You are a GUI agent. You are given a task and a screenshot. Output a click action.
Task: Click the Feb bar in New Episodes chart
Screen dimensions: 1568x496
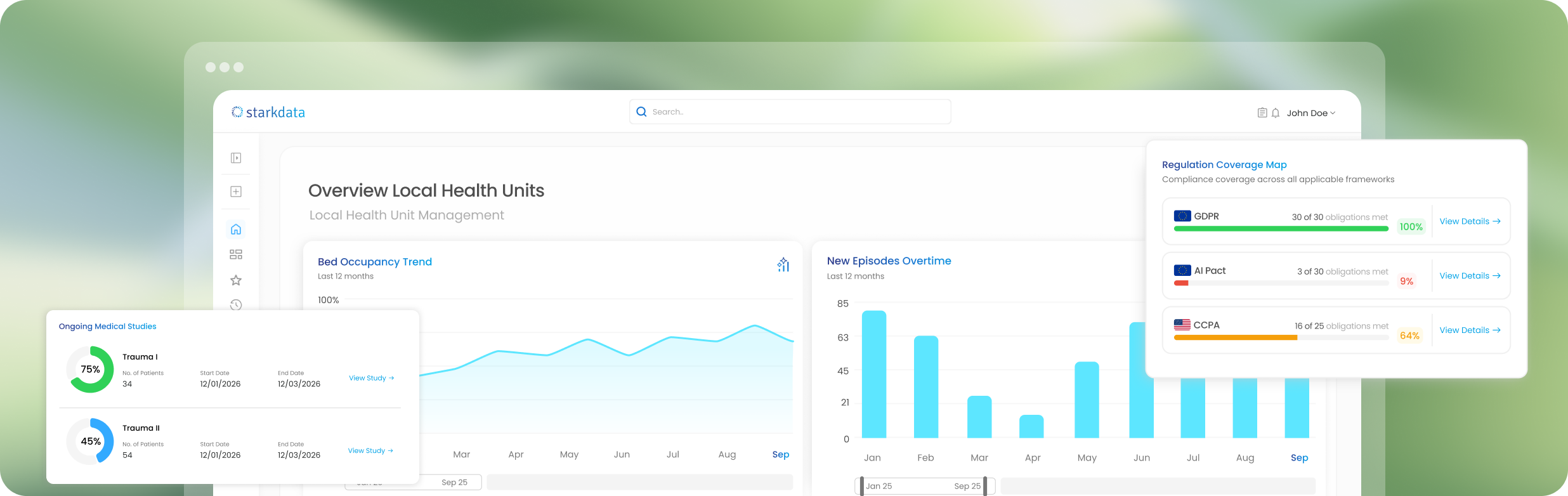(926, 387)
